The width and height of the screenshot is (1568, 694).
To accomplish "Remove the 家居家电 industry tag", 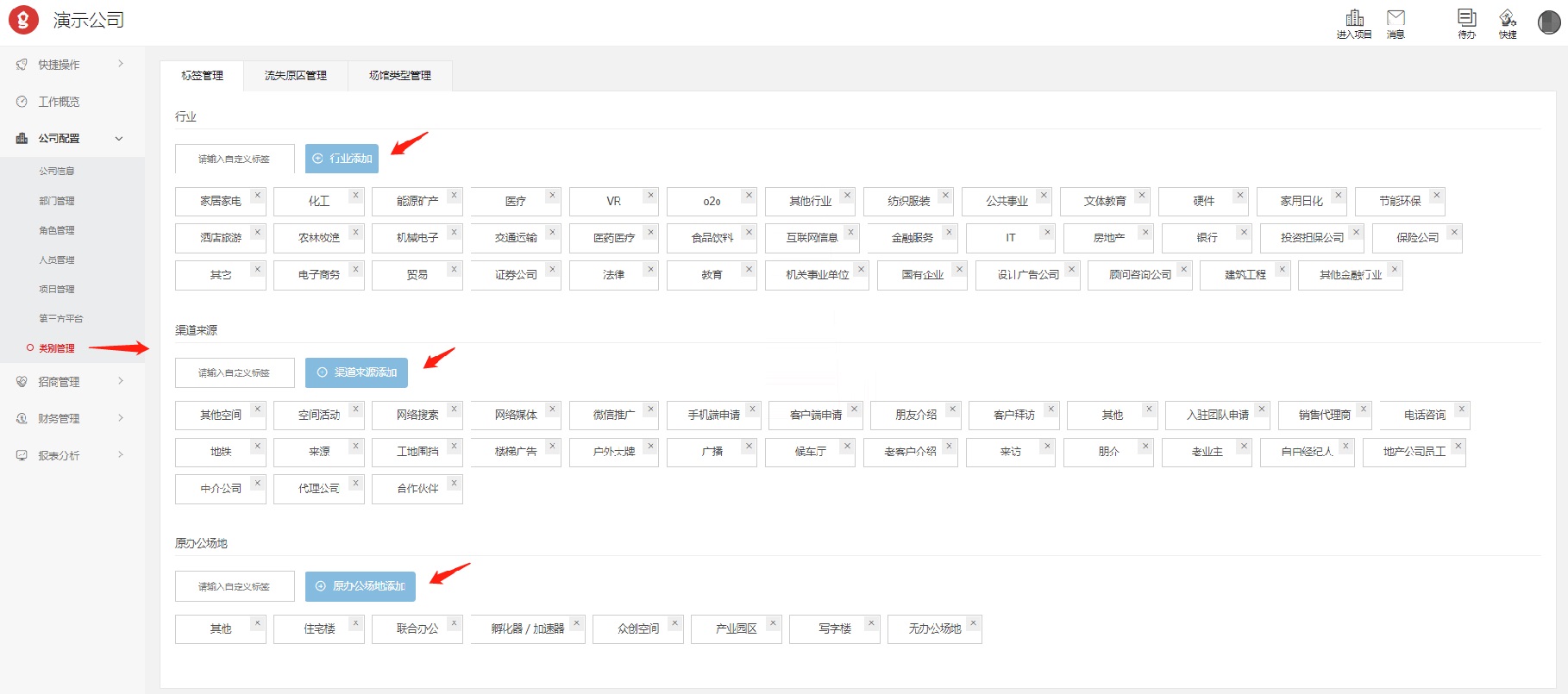I will point(257,196).
